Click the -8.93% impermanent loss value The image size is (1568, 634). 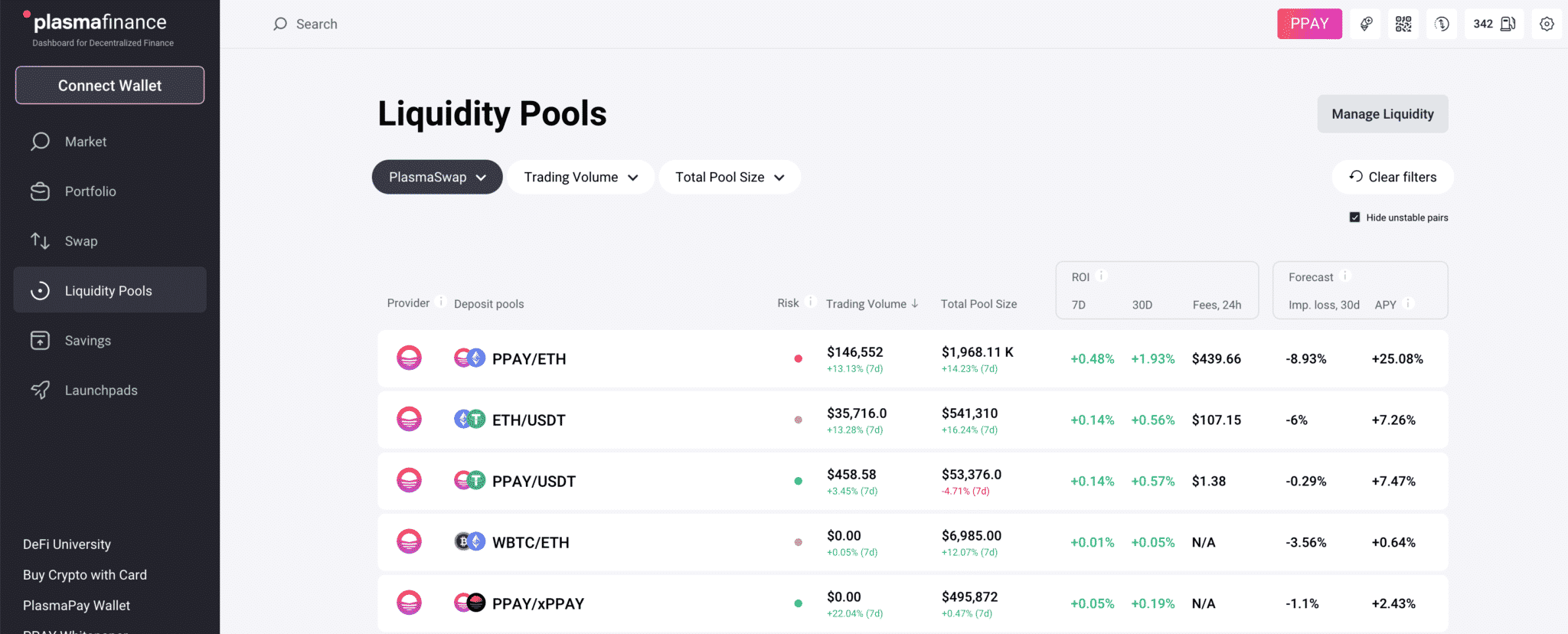pyautogui.click(x=1306, y=359)
